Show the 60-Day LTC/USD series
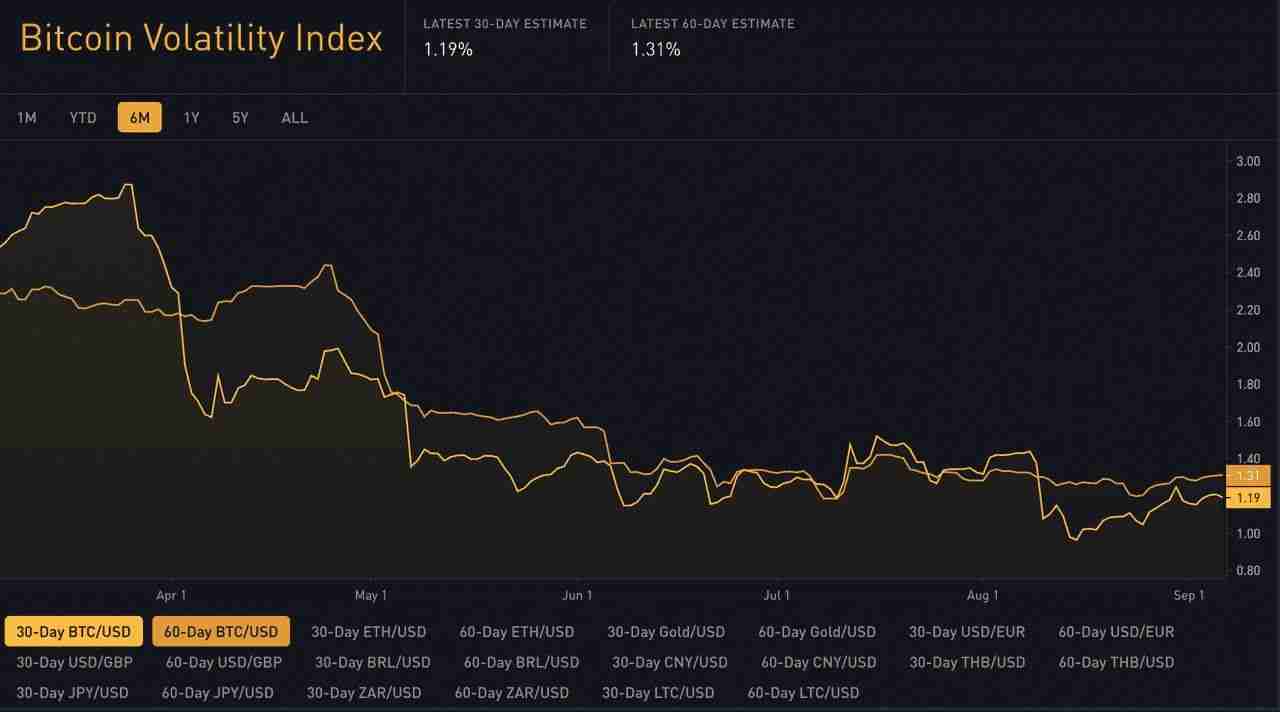This screenshot has height=712, width=1280. click(803, 692)
